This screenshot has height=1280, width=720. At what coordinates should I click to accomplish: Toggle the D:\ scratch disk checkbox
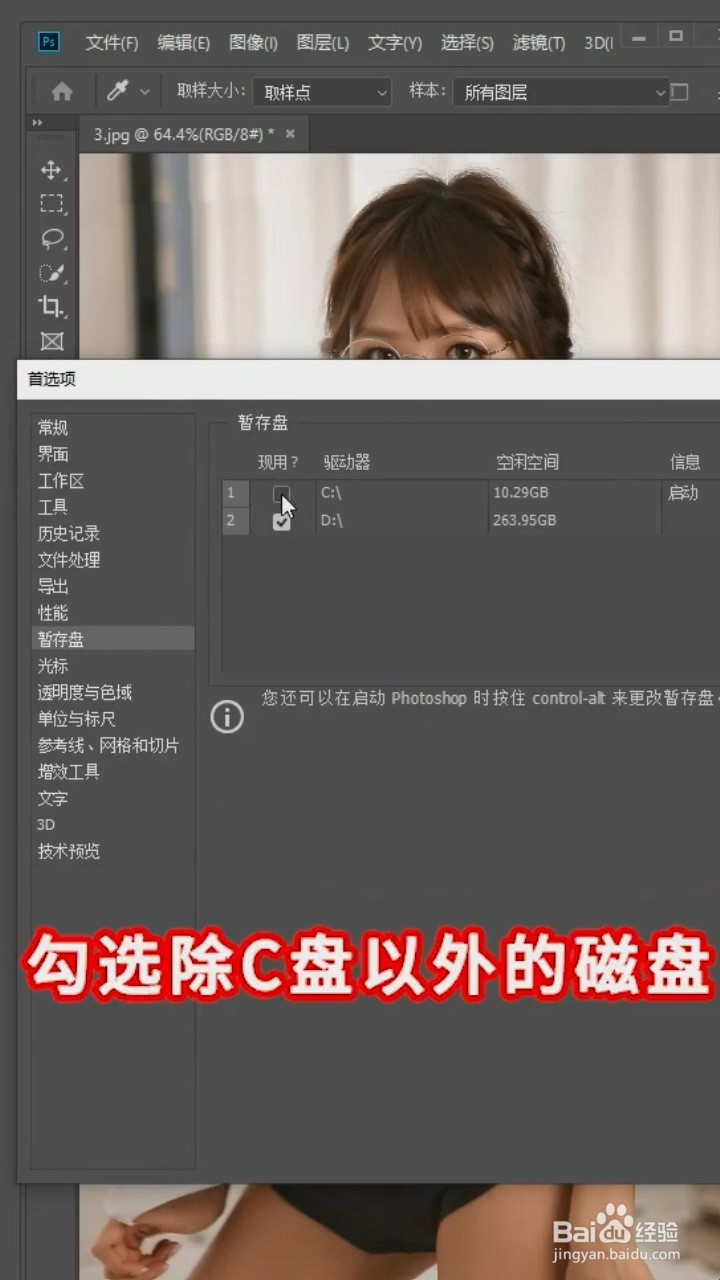281,521
